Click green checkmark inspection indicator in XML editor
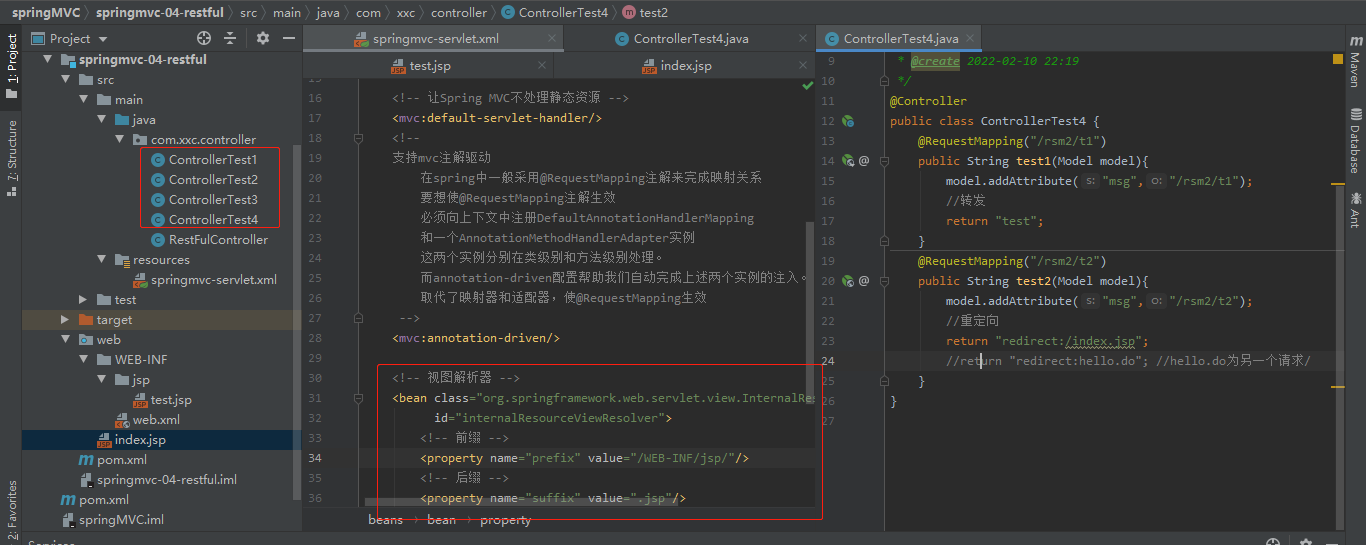Viewport: 1366px width, 545px height. tap(807, 86)
